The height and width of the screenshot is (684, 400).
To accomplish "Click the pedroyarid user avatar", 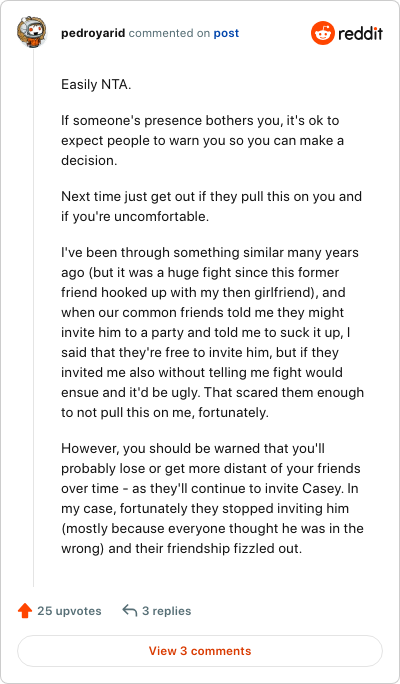I will click(31, 32).
